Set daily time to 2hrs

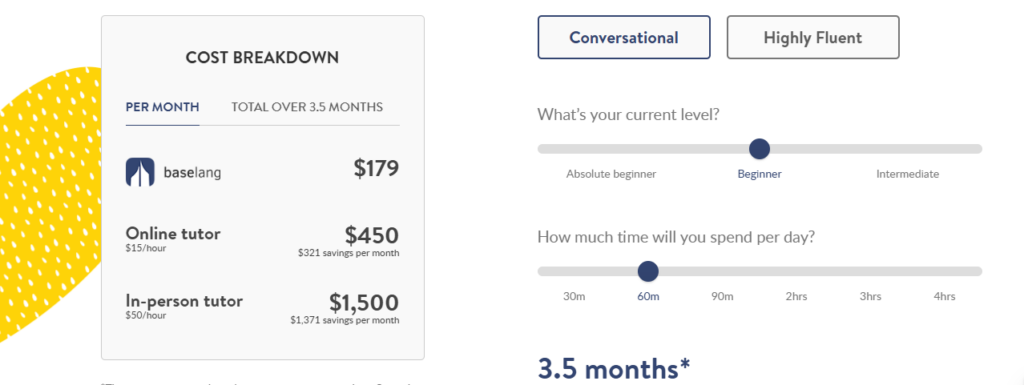pyautogui.click(x=796, y=296)
